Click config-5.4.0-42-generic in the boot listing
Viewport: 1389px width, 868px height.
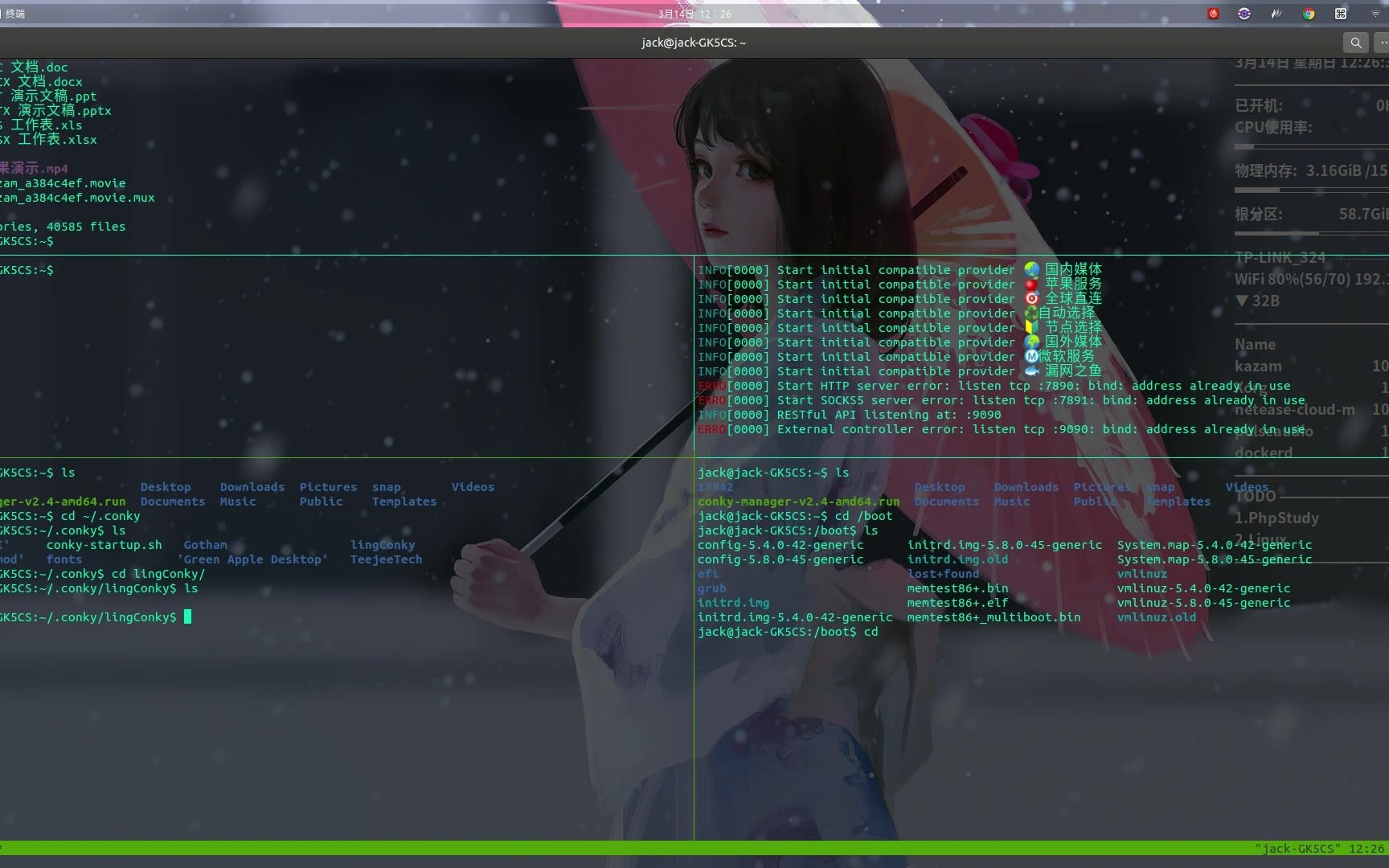781,545
